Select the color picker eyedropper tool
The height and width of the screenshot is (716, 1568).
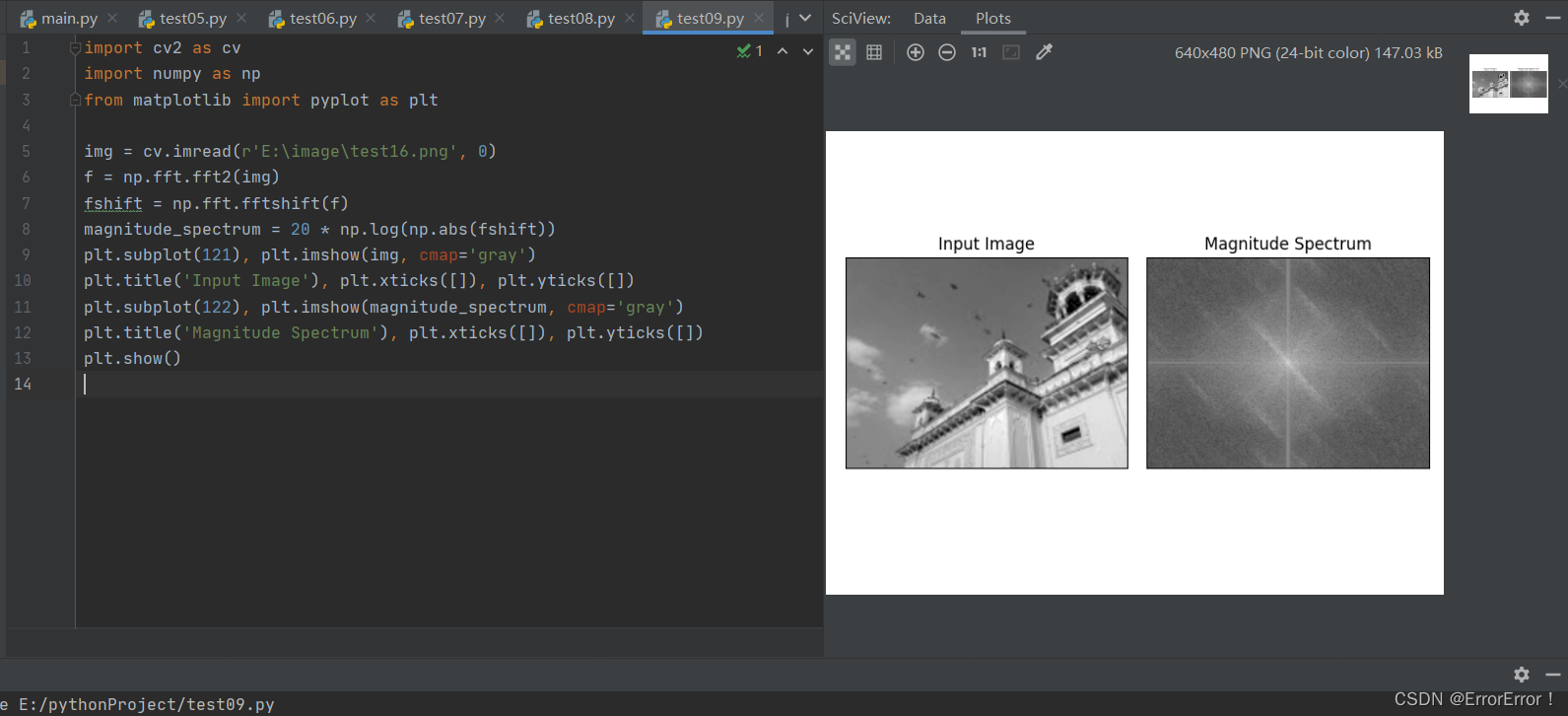tap(1044, 52)
